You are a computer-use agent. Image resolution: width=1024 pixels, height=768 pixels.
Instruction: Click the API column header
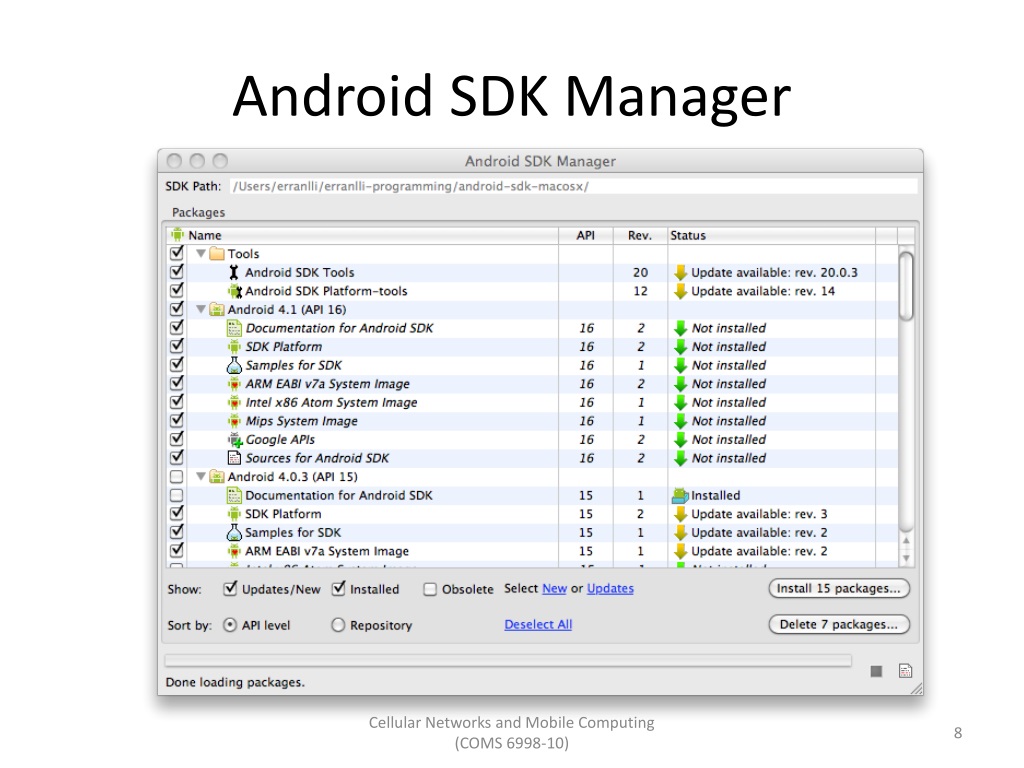tap(586, 235)
